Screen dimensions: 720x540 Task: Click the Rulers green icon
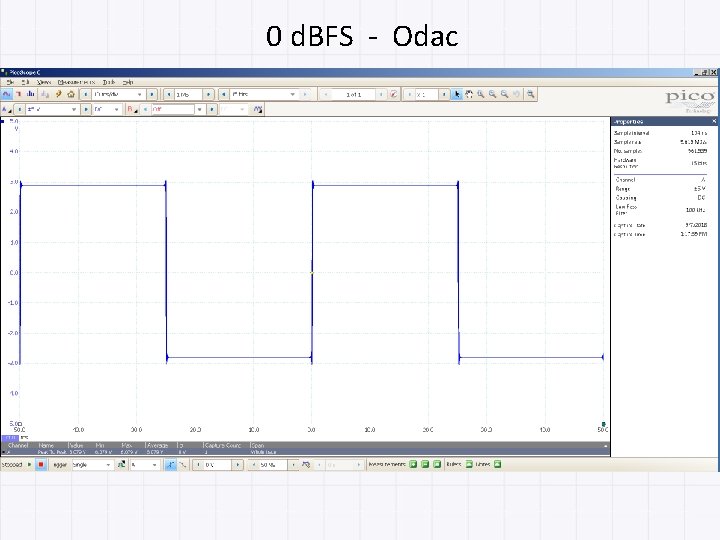pyautogui.click(x=469, y=465)
